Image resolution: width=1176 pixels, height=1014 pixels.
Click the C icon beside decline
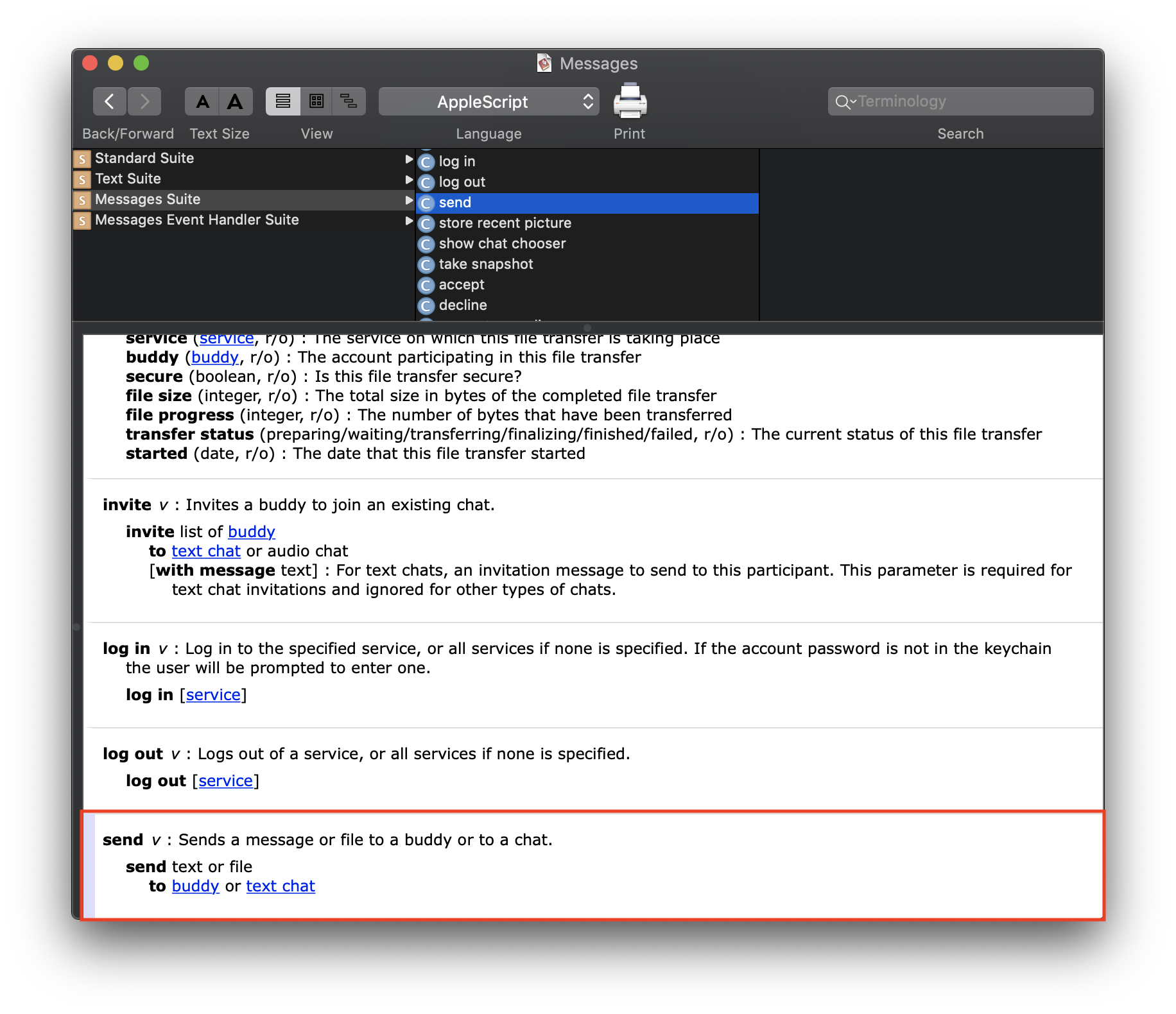tap(426, 305)
